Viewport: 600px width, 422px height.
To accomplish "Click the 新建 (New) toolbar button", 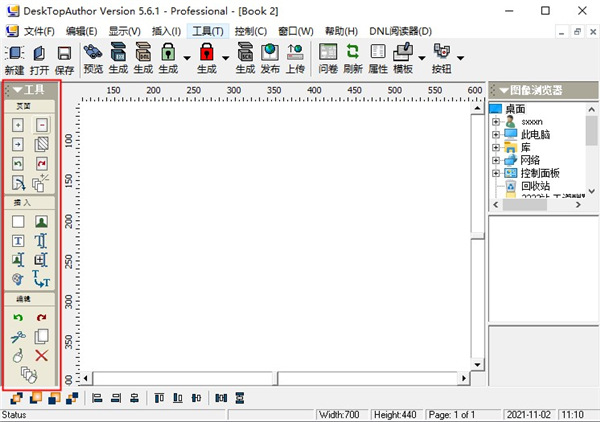I will click(15, 60).
